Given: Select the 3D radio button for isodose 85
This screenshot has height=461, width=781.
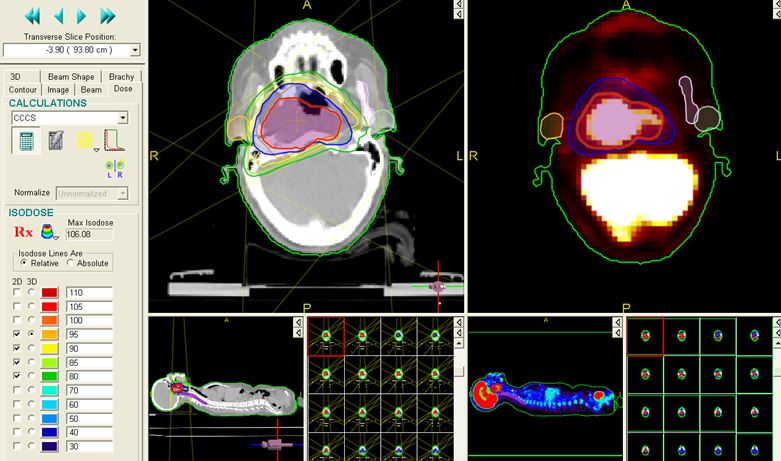Looking at the screenshot, I should click(x=30, y=361).
